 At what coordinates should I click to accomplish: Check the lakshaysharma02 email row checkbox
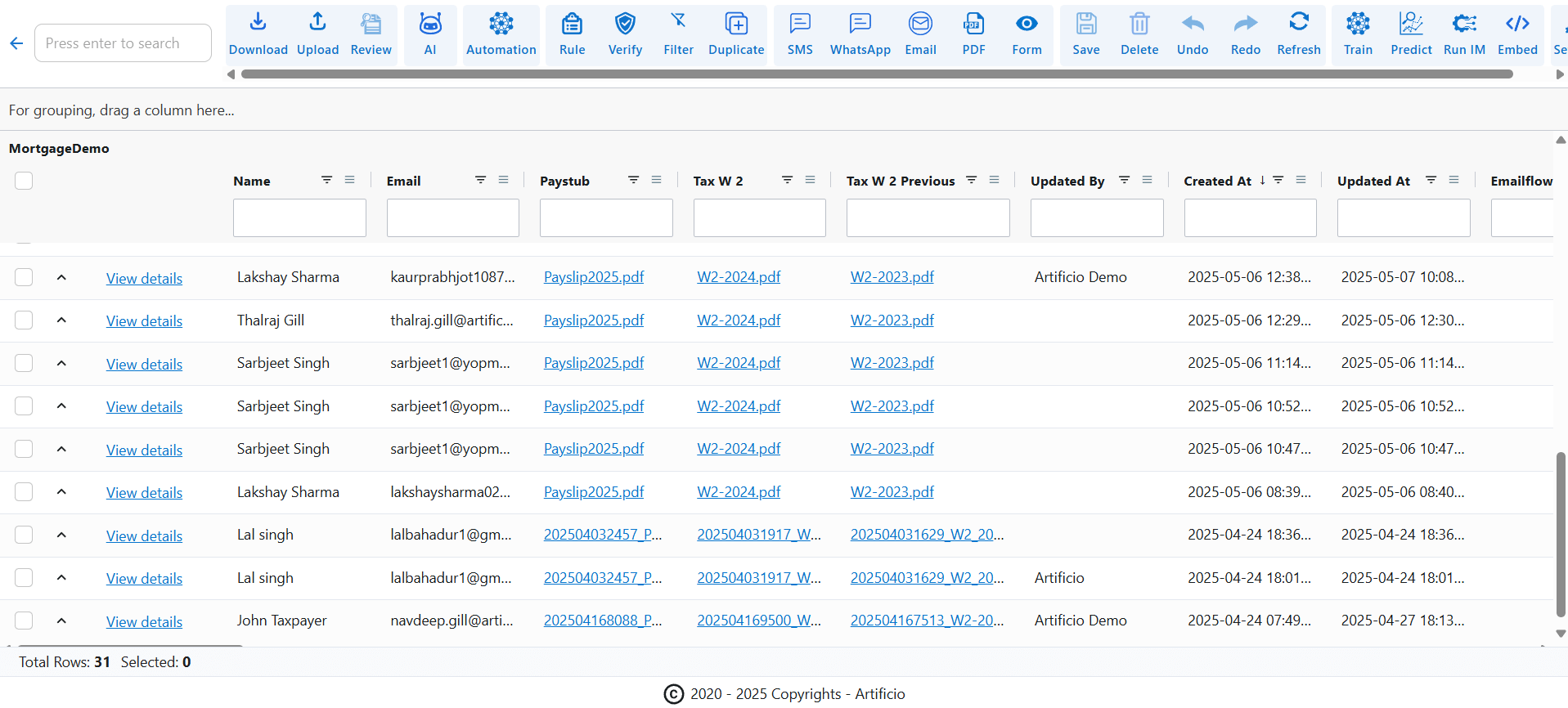[x=24, y=492]
